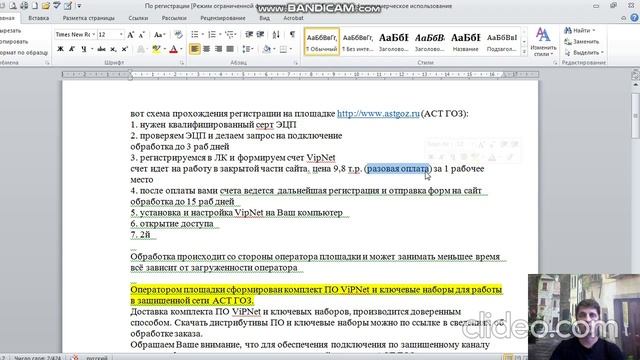Screen dimensions: 640x360
Task: Open the Select dropdown in Editing group
Action: (584, 53)
